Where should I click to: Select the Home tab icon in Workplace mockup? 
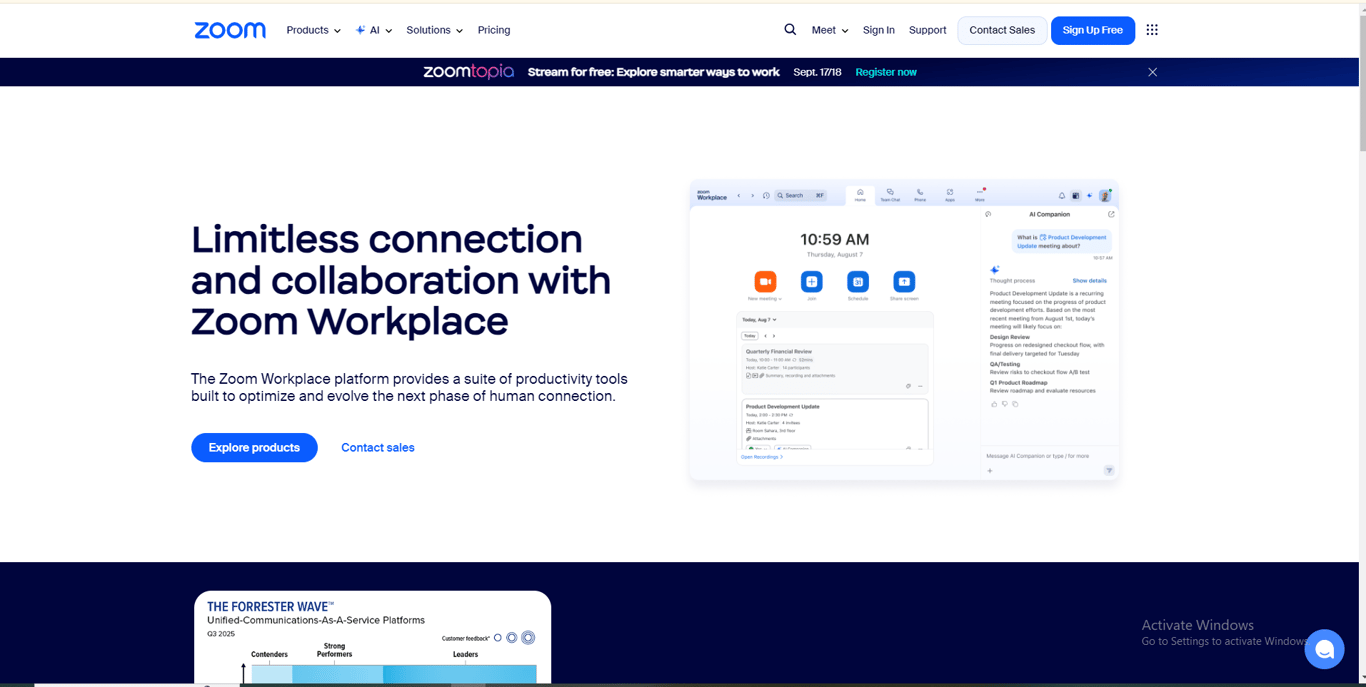coord(860,192)
